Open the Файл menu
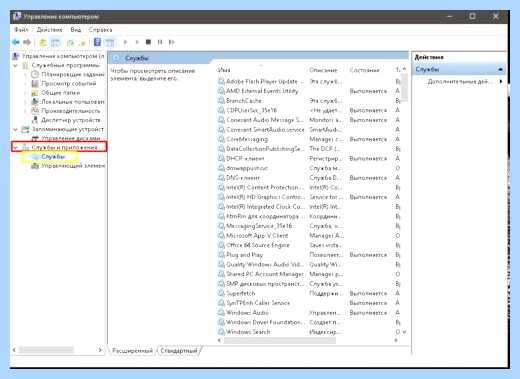The image size is (520, 379). tap(21, 30)
